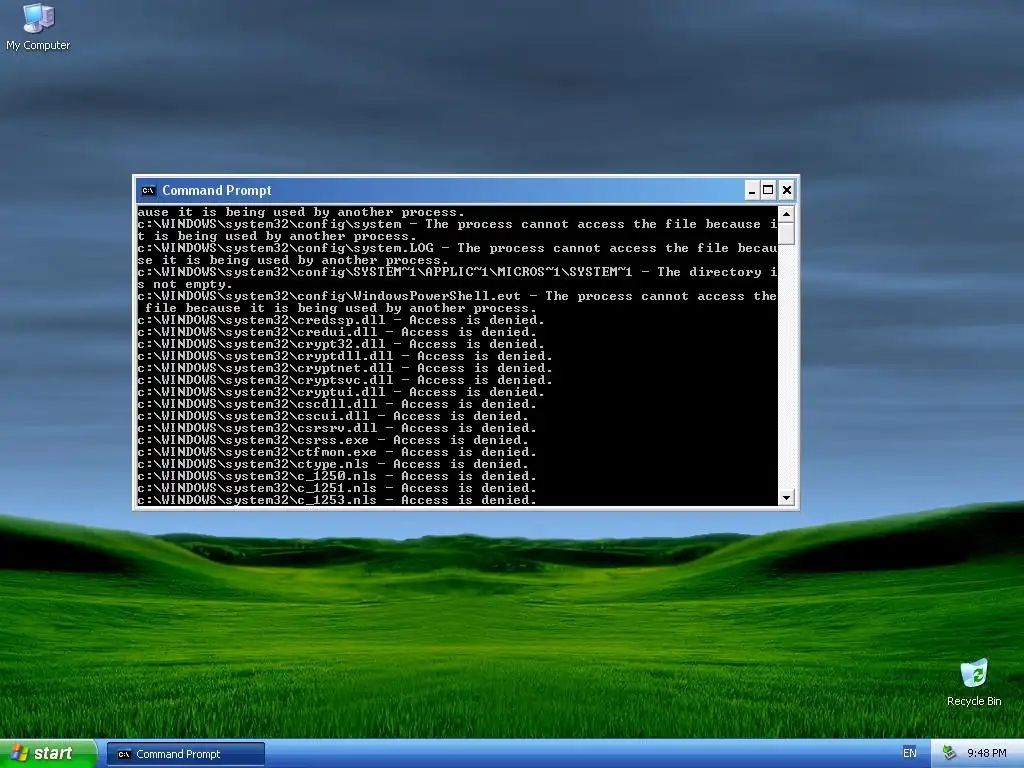The image size is (1024, 768).
Task: Click the ctype.nls access denied line
Action: pyautogui.click(x=333, y=464)
